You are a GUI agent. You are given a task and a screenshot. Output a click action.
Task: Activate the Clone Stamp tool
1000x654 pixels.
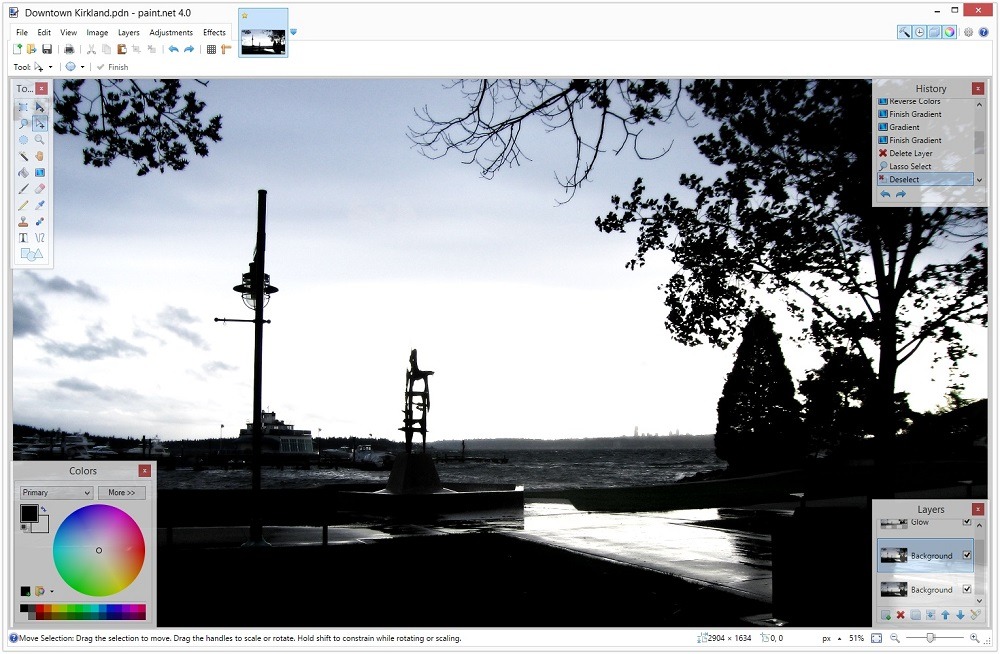[23, 220]
